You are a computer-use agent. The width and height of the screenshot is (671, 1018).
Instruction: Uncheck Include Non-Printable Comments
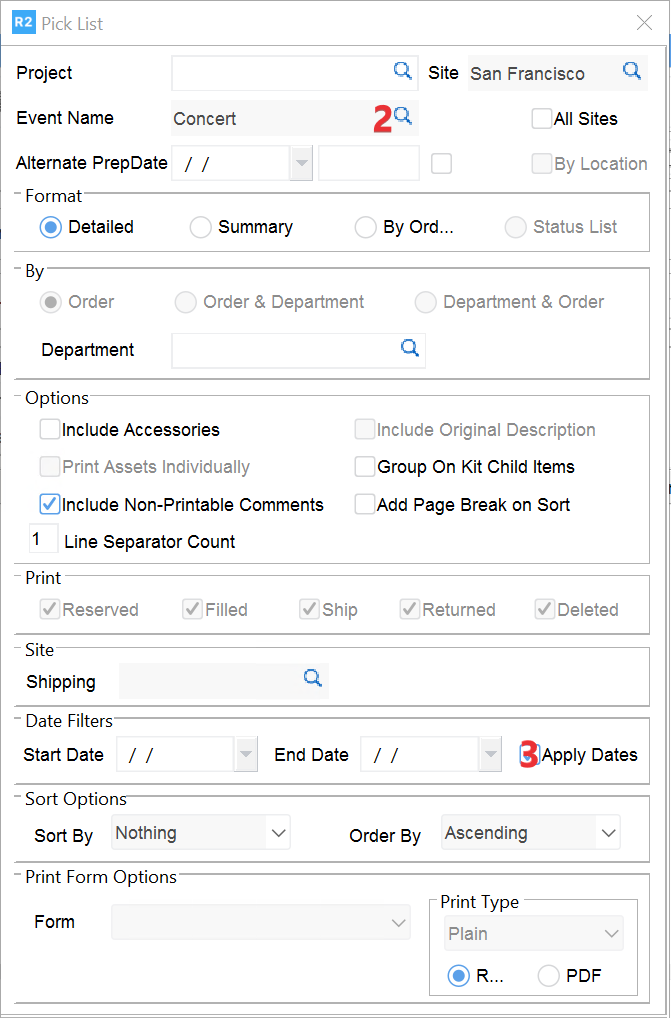[50, 504]
